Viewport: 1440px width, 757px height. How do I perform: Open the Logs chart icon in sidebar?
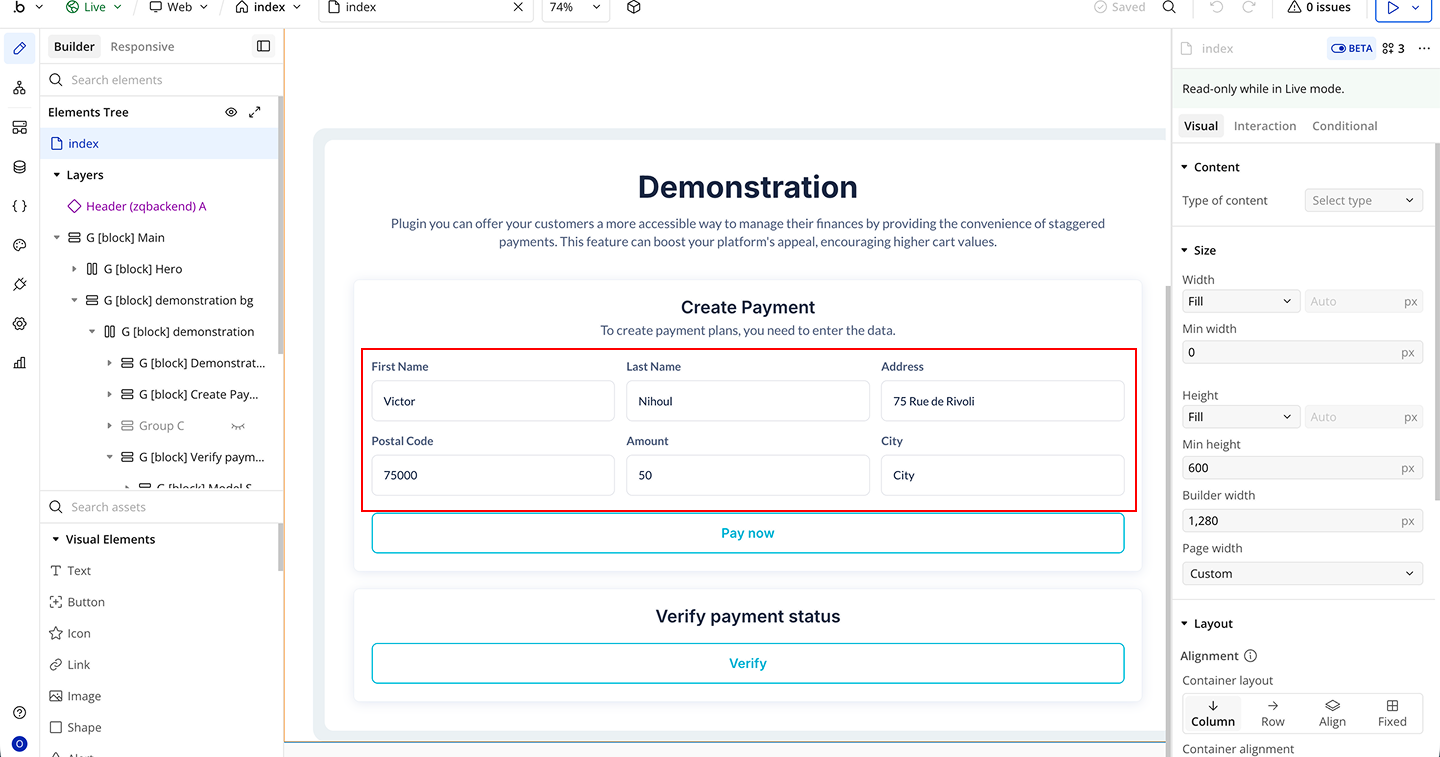19,363
